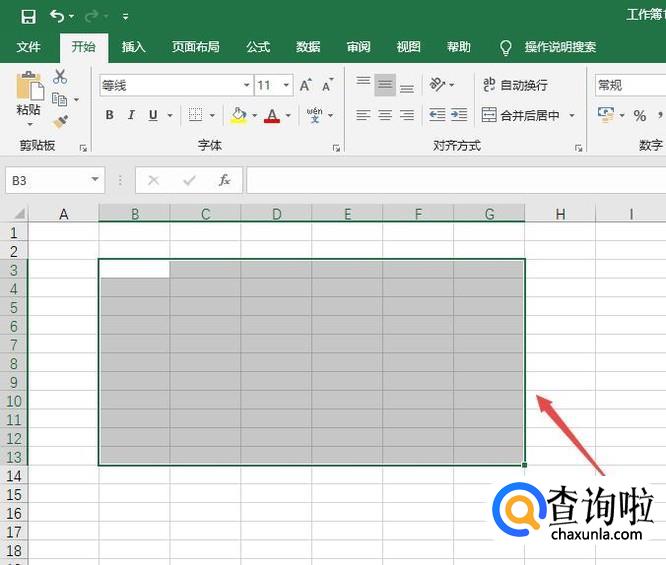Open the 等线 font name dropdown
Image resolution: width=666 pixels, height=565 pixels.
(x=246, y=85)
